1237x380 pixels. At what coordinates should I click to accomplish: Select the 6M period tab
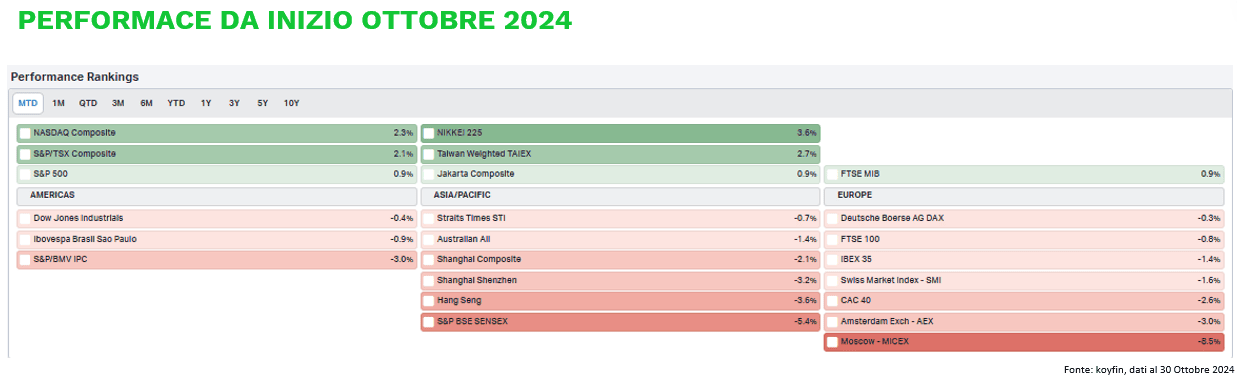[x=146, y=103]
